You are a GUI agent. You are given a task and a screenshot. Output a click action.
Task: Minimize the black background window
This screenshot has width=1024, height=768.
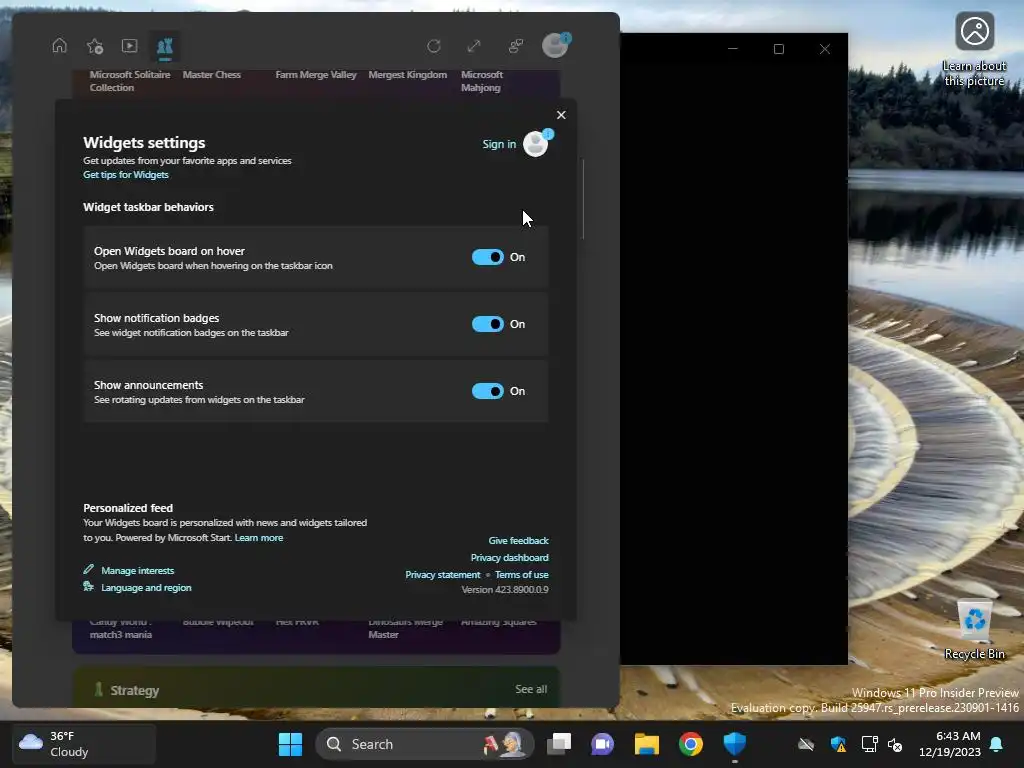(x=733, y=49)
